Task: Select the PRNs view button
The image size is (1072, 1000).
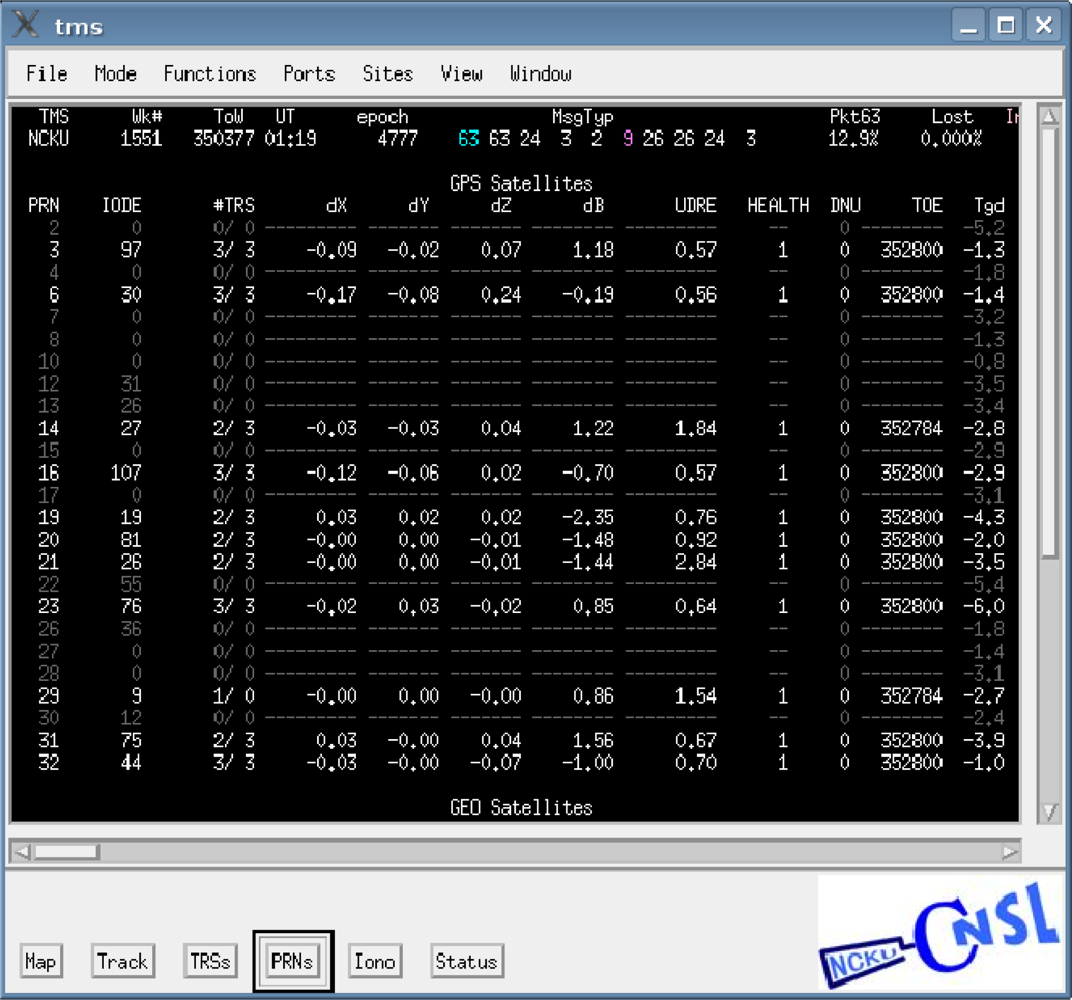Action: tap(292, 961)
